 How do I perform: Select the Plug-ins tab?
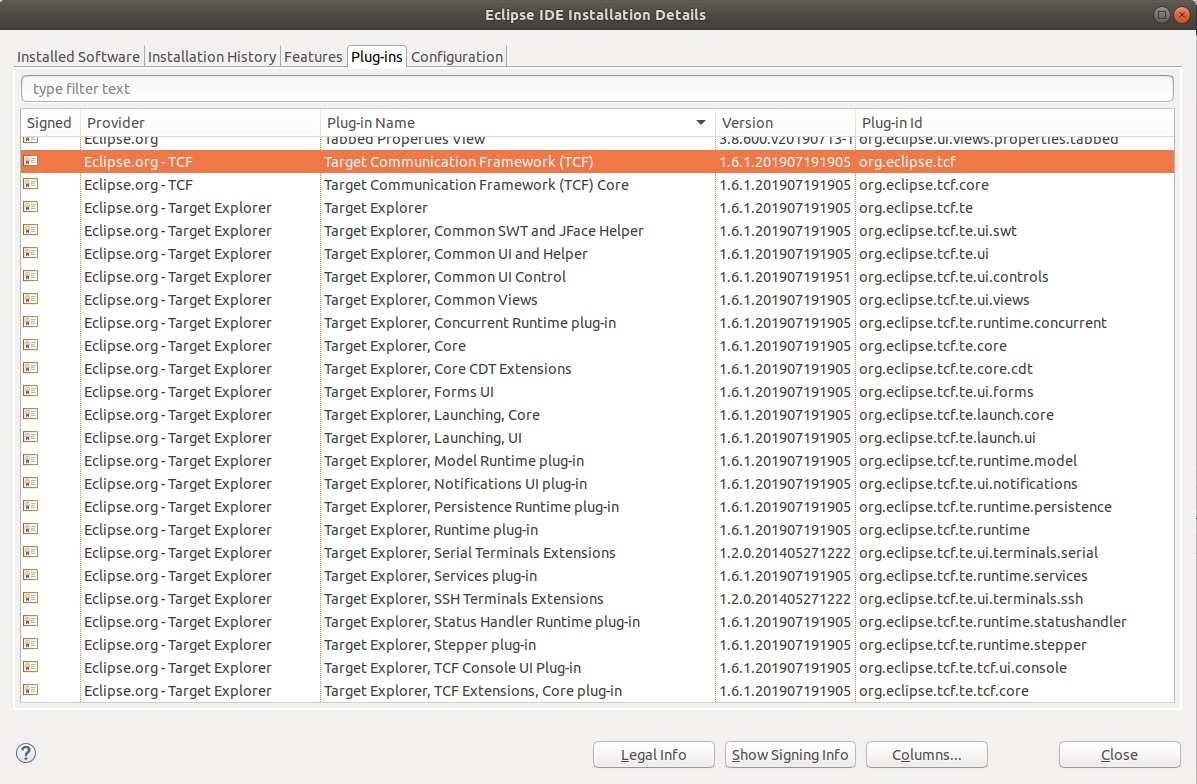[x=376, y=56]
